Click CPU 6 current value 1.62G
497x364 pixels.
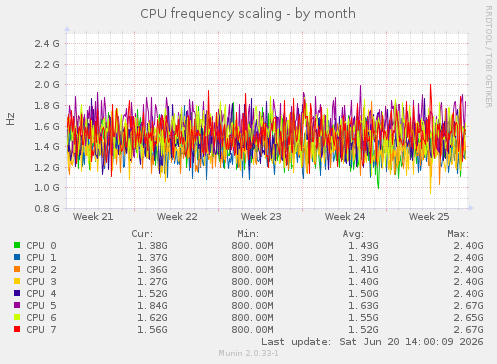coord(152,318)
